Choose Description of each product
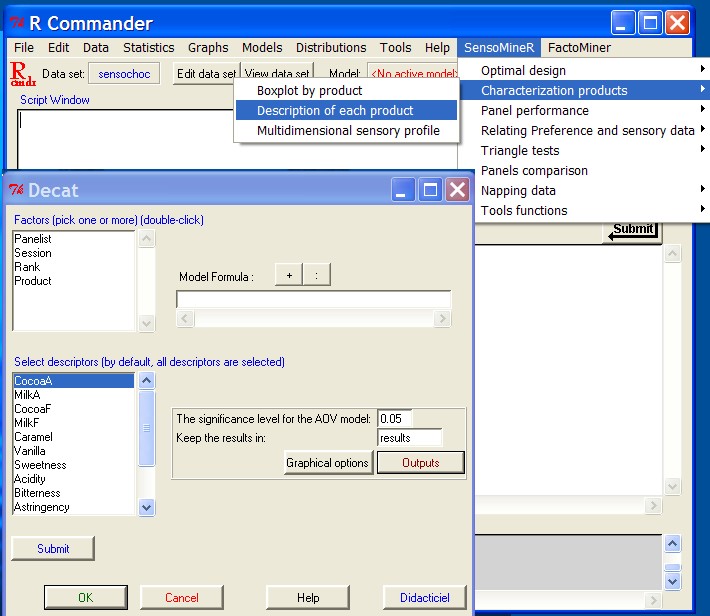This screenshot has width=710, height=616. (x=346, y=110)
